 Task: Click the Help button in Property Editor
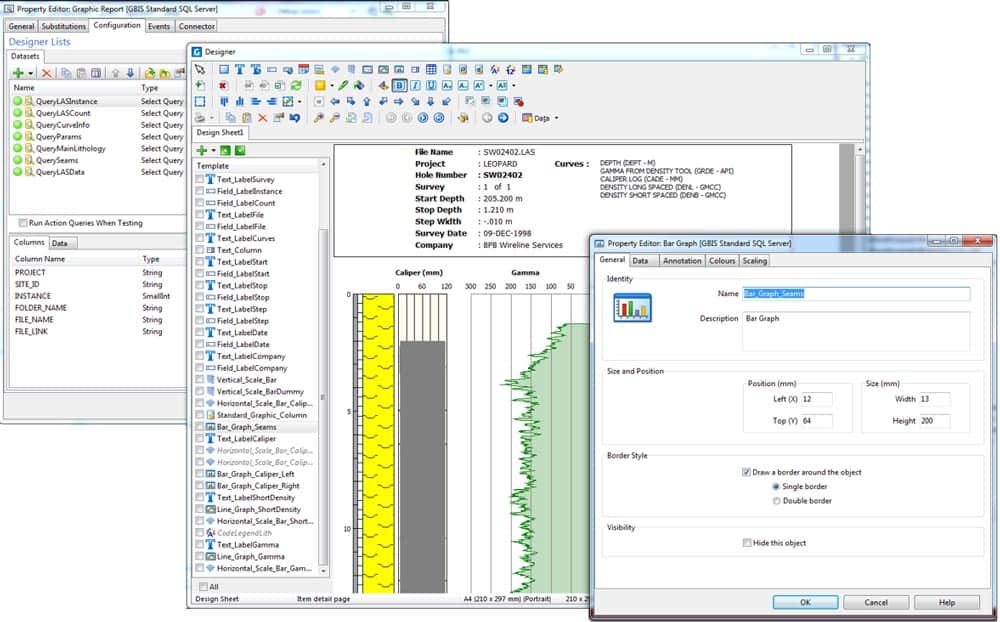[946, 602]
